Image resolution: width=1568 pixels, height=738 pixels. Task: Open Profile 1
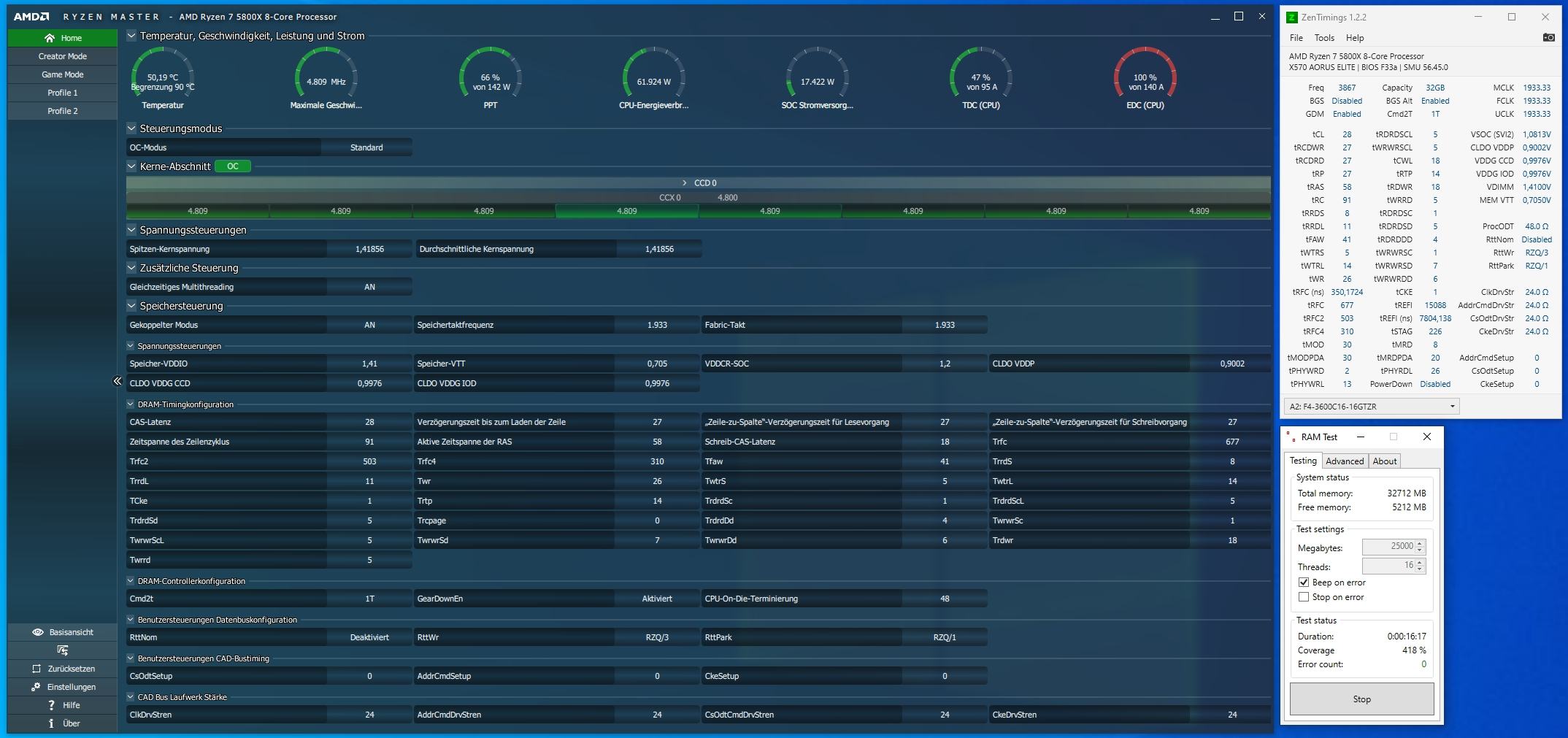[63, 93]
